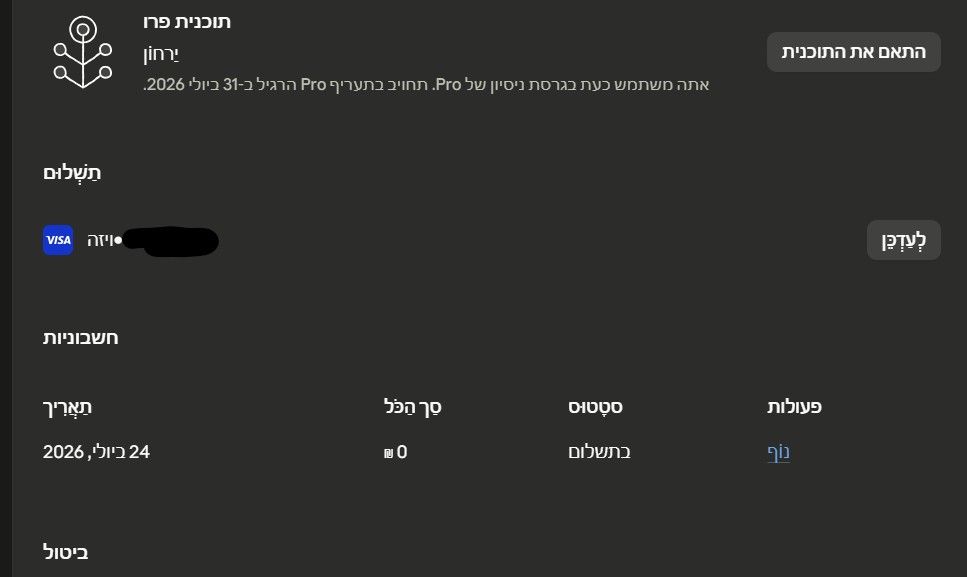Click the יַרחוֹן monthly billing label

[x=161, y=54]
